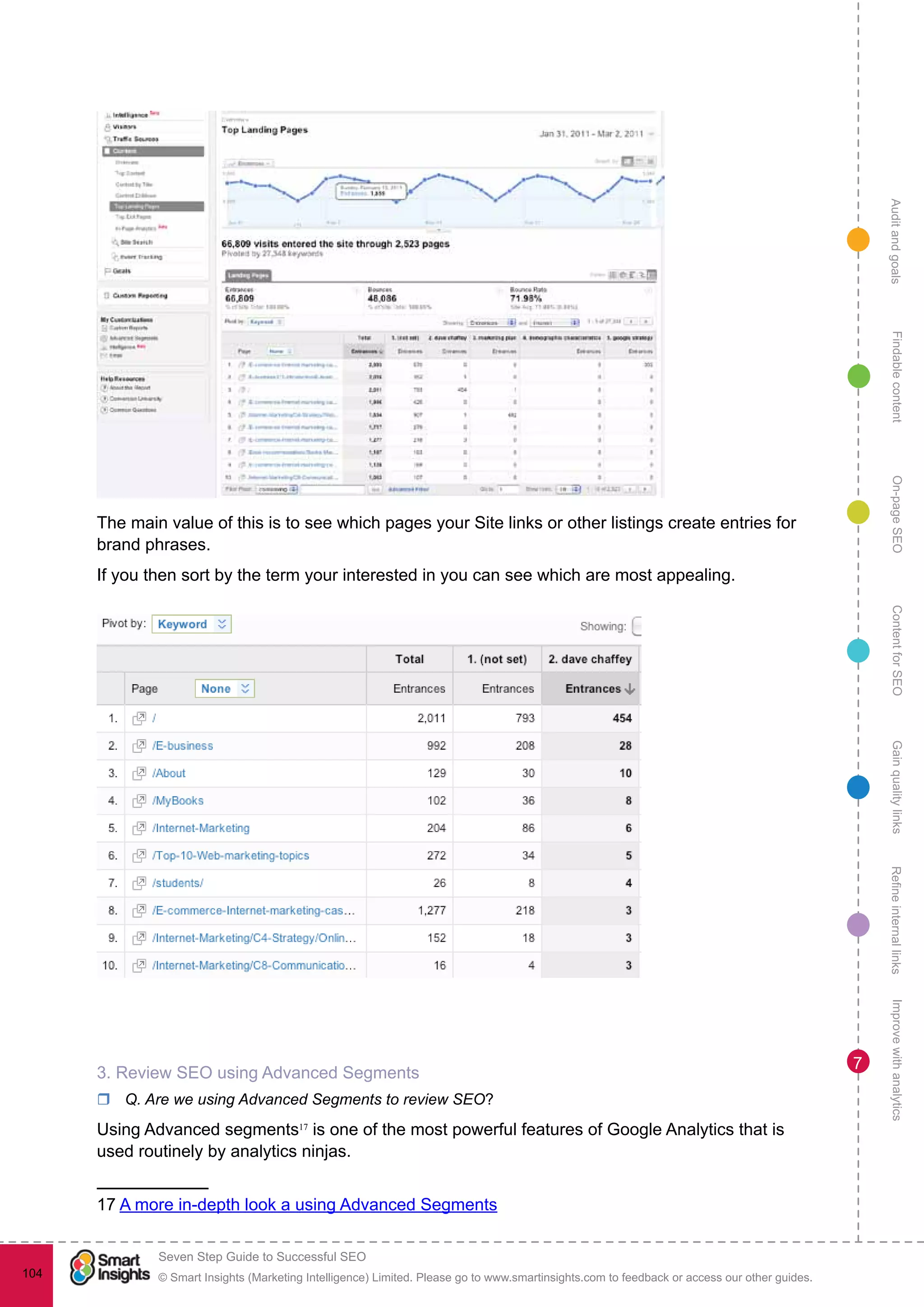The width and height of the screenshot is (924, 1307).
Task: Click the Total column header
Action: (x=410, y=659)
